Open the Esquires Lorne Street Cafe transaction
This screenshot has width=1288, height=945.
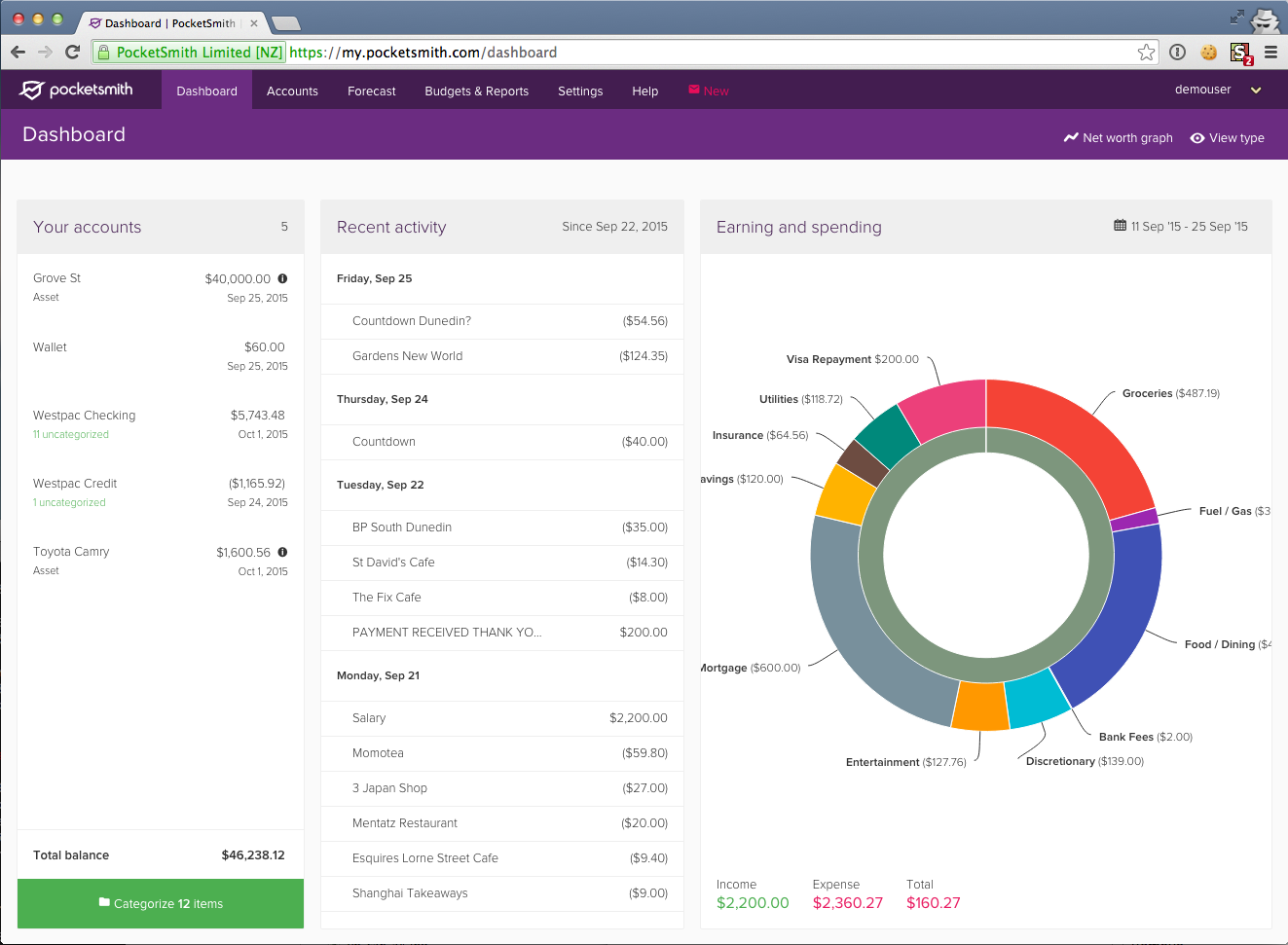pos(502,858)
